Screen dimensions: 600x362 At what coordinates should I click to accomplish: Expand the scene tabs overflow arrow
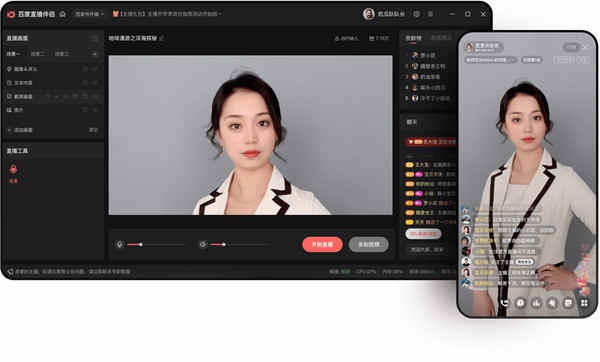94,54
